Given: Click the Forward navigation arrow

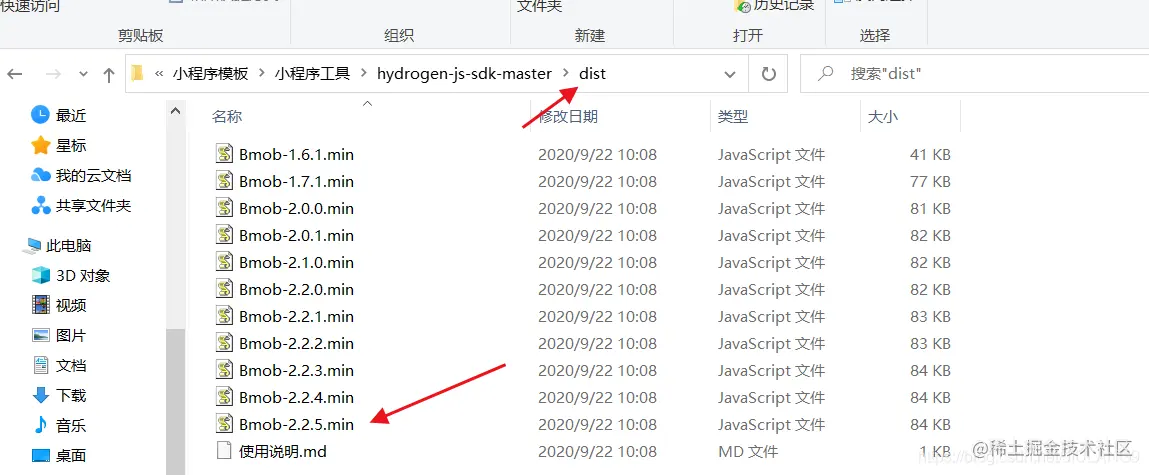Looking at the screenshot, I should pos(53,74).
